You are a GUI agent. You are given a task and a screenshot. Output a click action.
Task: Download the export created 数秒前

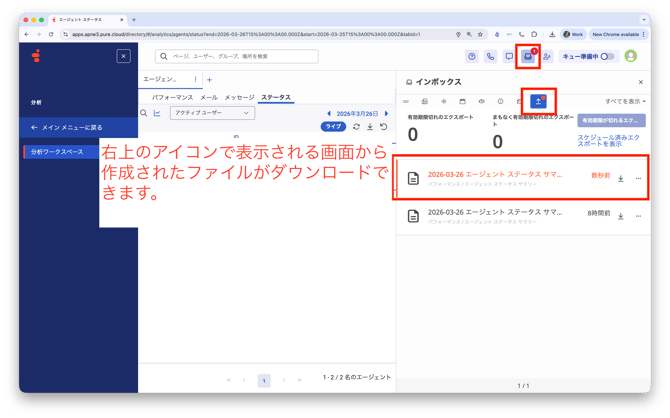(621, 179)
